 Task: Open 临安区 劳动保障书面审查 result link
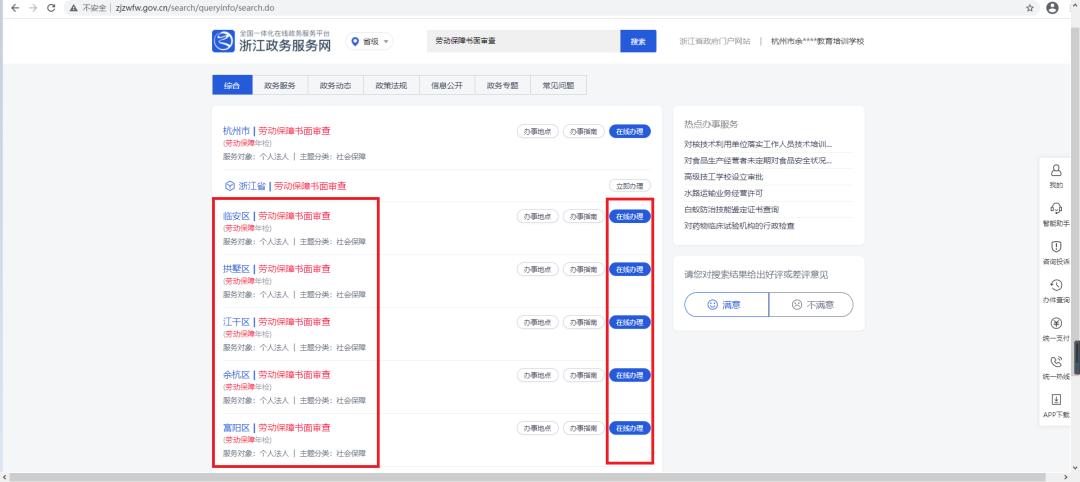(277, 216)
